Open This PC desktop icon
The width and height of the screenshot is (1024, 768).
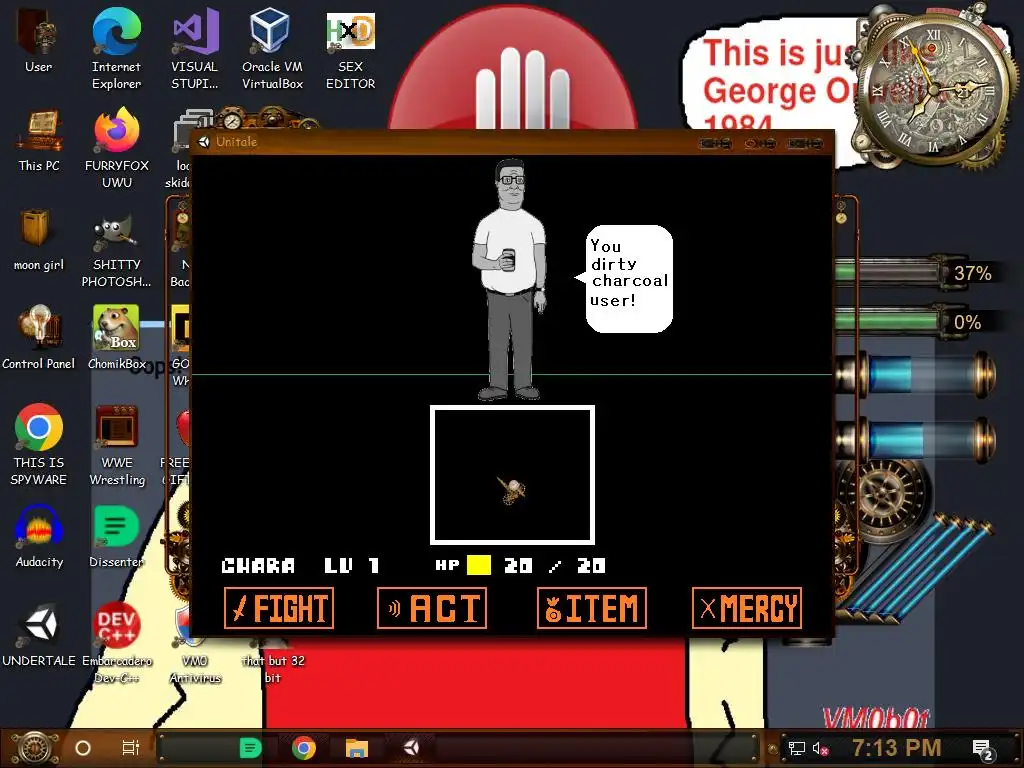[x=39, y=140]
